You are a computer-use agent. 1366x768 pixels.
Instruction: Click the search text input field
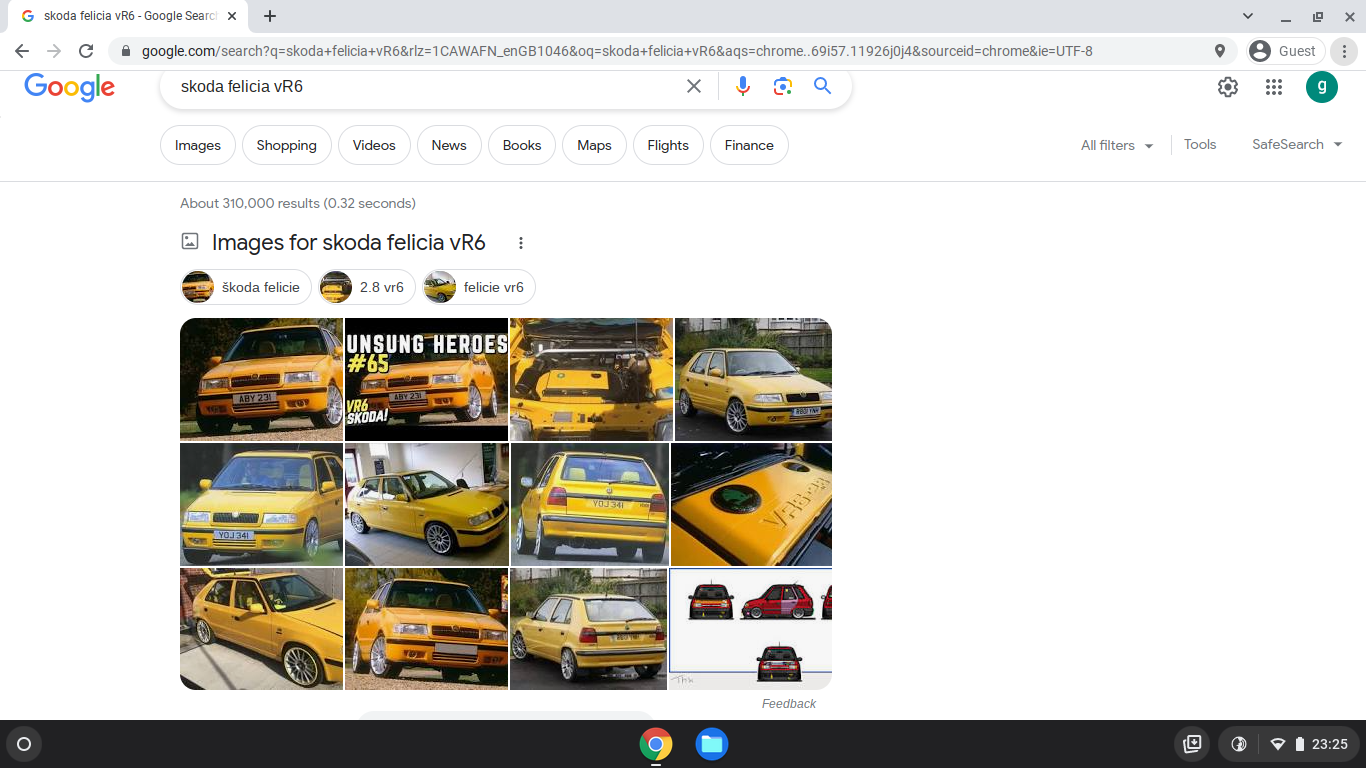pyautogui.click(x=425, y=86)
